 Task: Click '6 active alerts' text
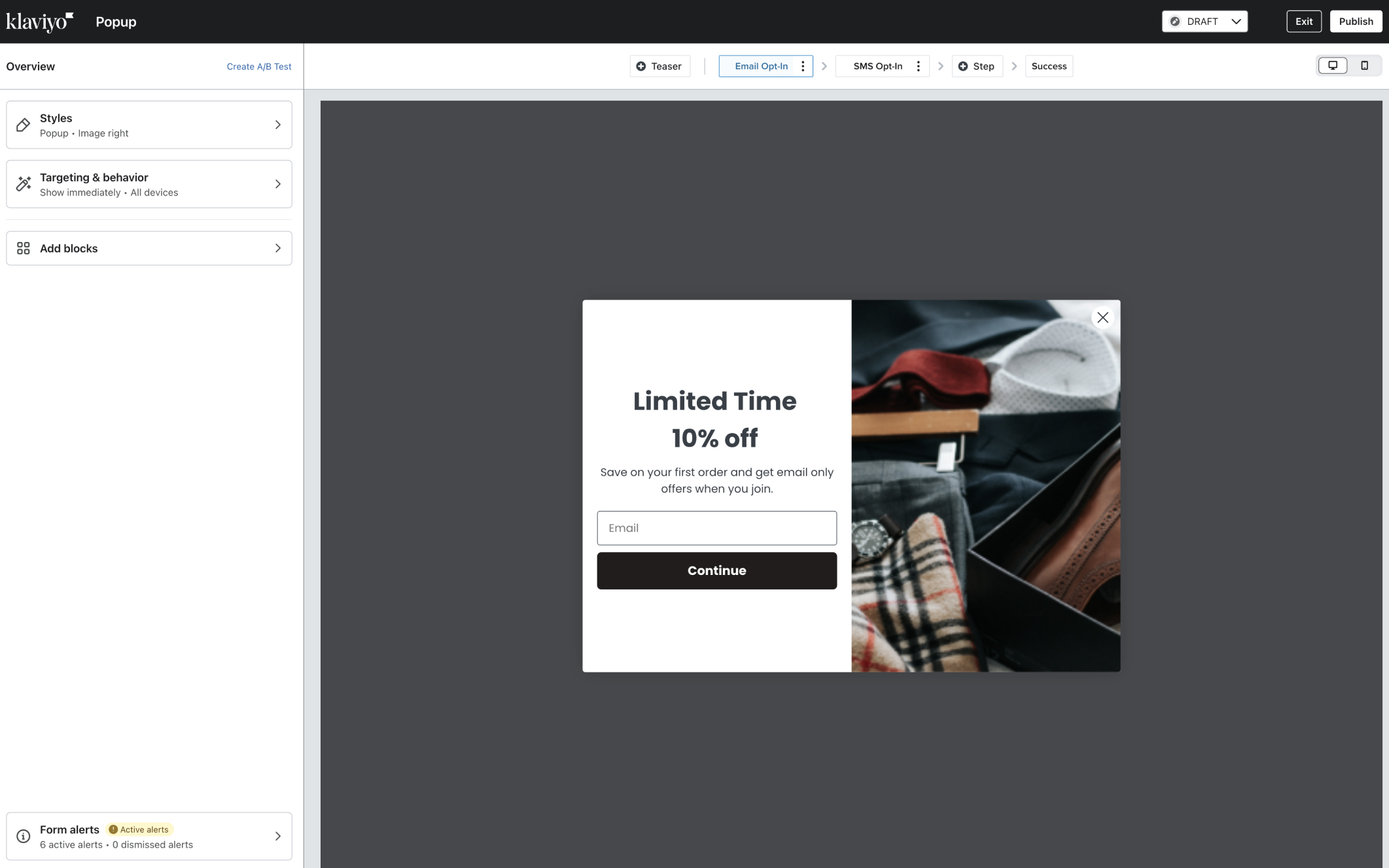pyautogui.click(x=71, y=844)
